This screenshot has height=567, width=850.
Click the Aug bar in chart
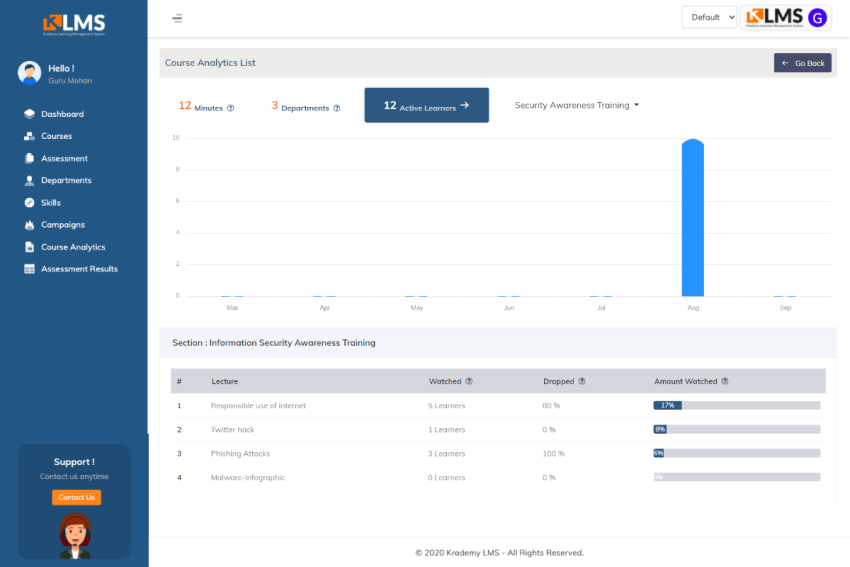pos(693,218)
